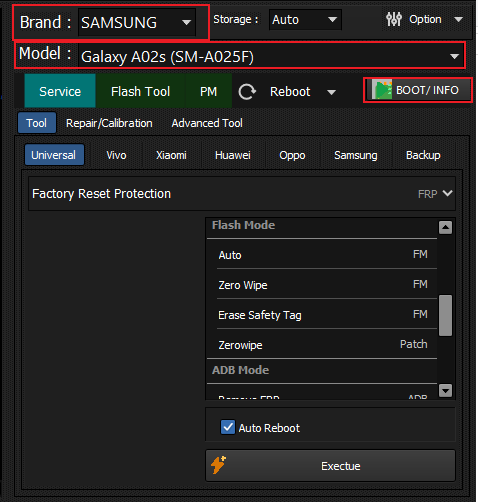Open the Backup tab
This screenshot has width=478, height=502.
tap(423, 155)
